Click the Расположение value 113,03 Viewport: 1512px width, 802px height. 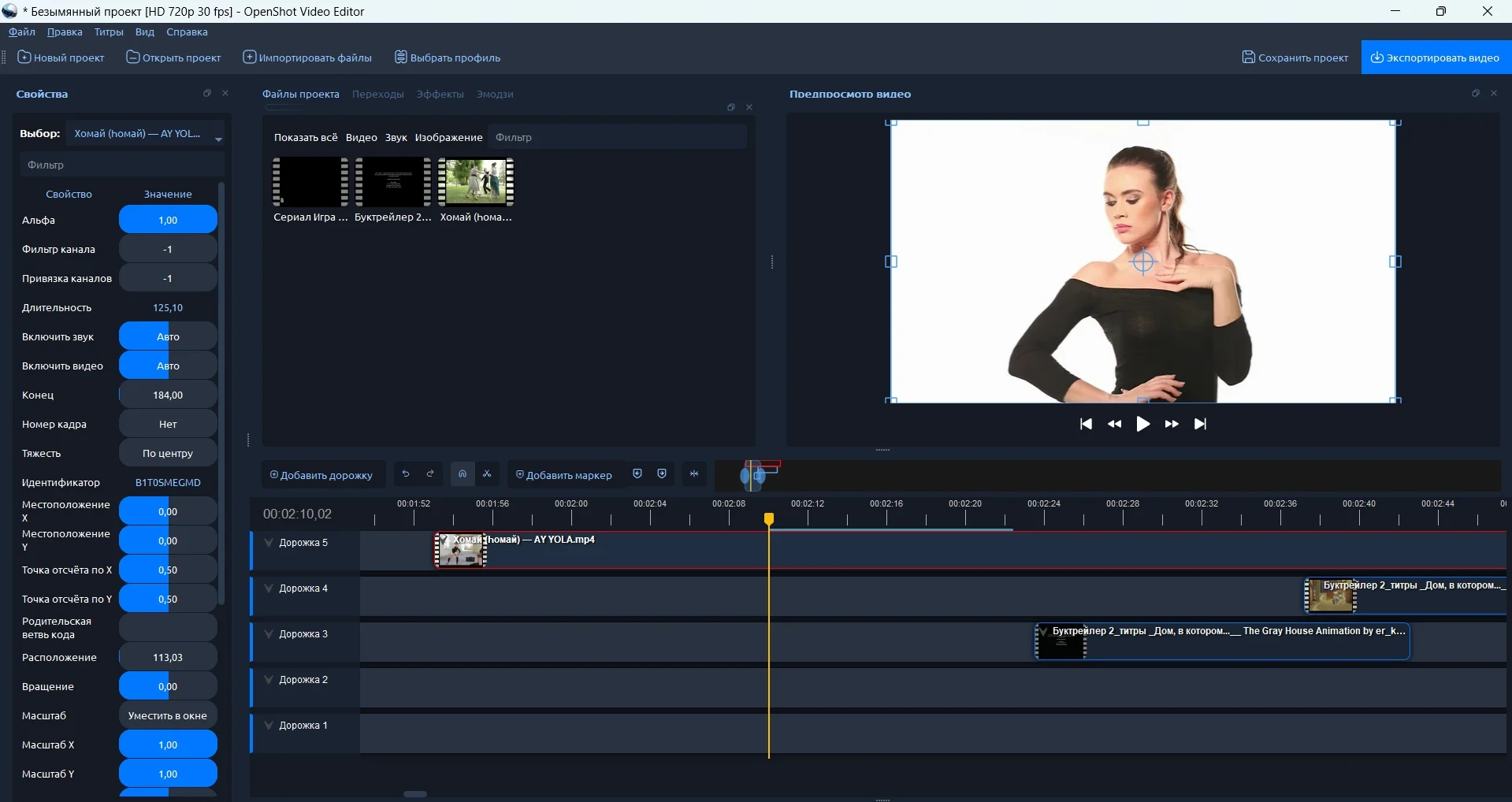point(168,657)
